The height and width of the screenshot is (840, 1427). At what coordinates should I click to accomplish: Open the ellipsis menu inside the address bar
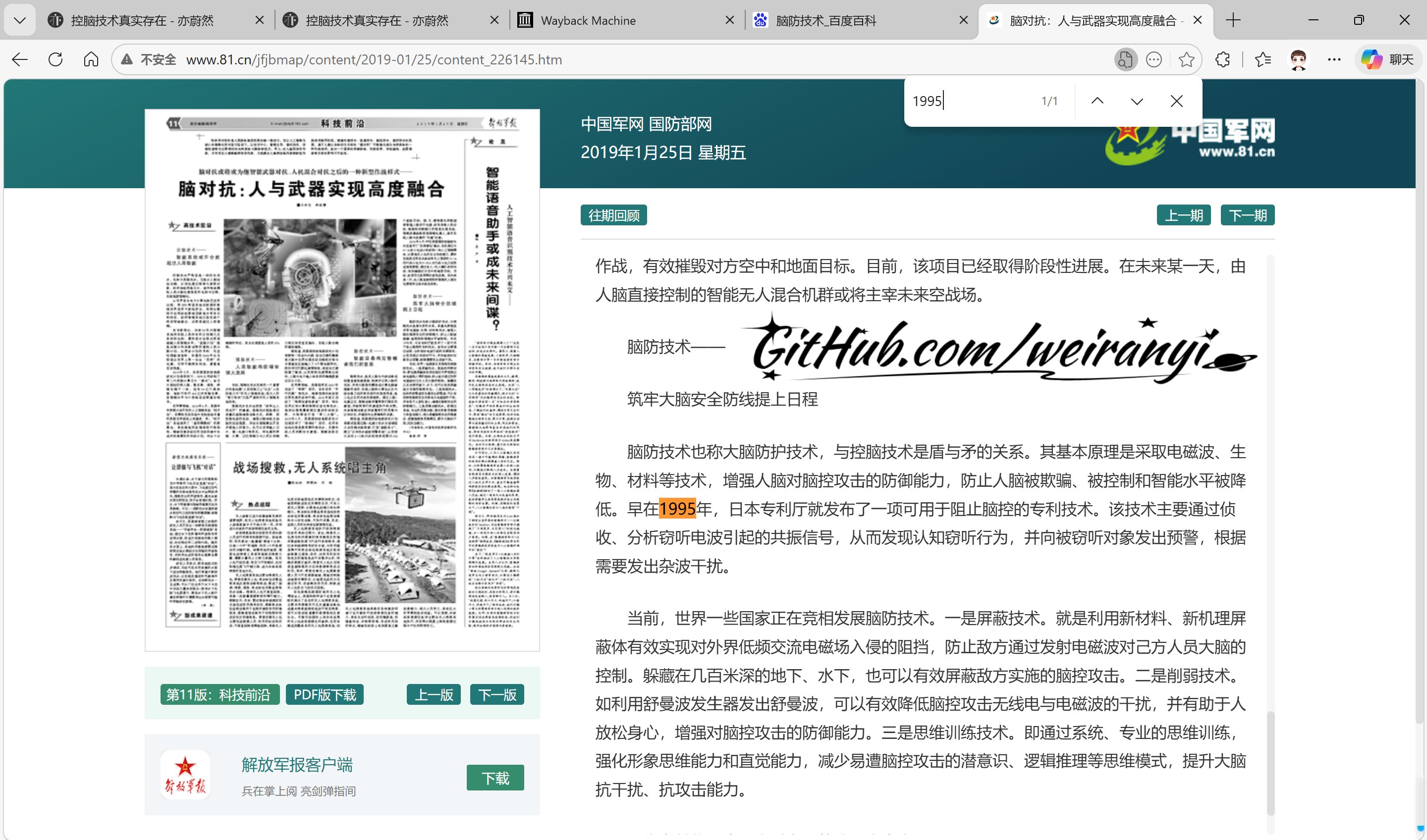tap(1154, 59)
